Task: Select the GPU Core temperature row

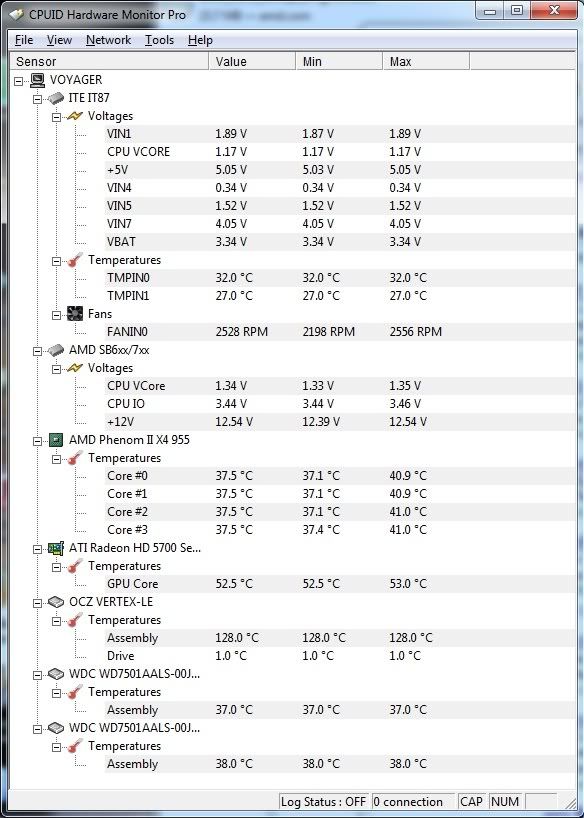Action: click(339, 584)
